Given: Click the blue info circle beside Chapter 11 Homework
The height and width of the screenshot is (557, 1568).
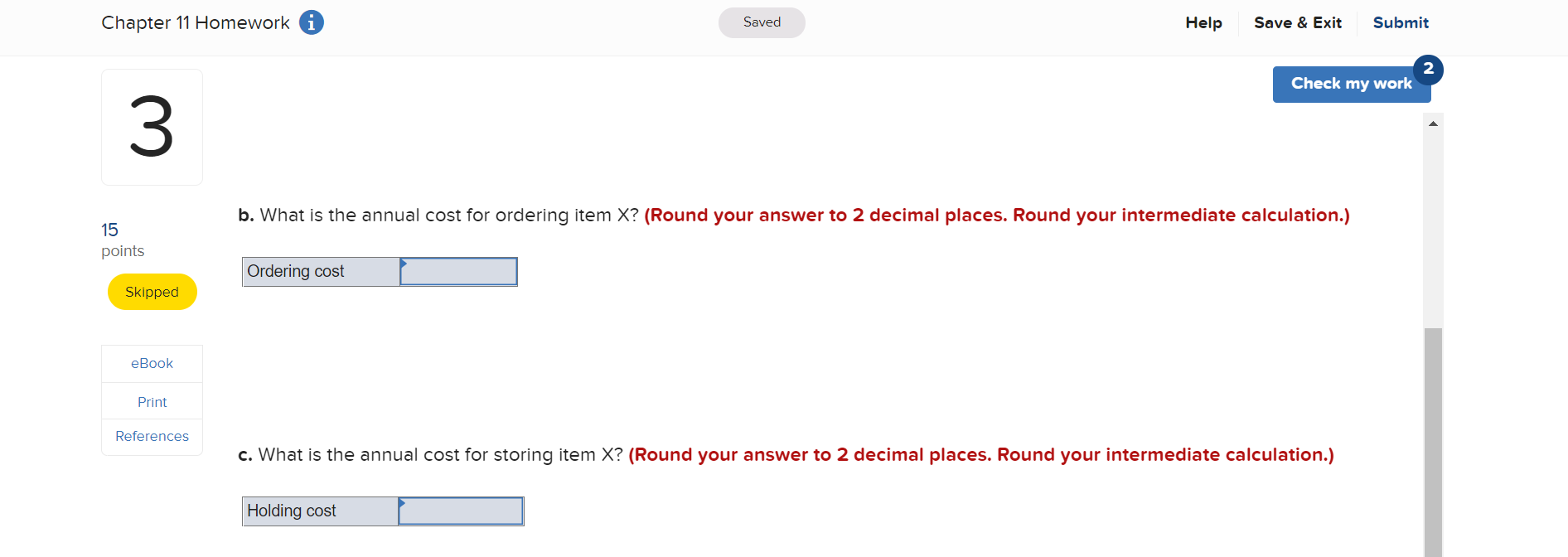Looking at the screenshot, I should tap(312, 22).
